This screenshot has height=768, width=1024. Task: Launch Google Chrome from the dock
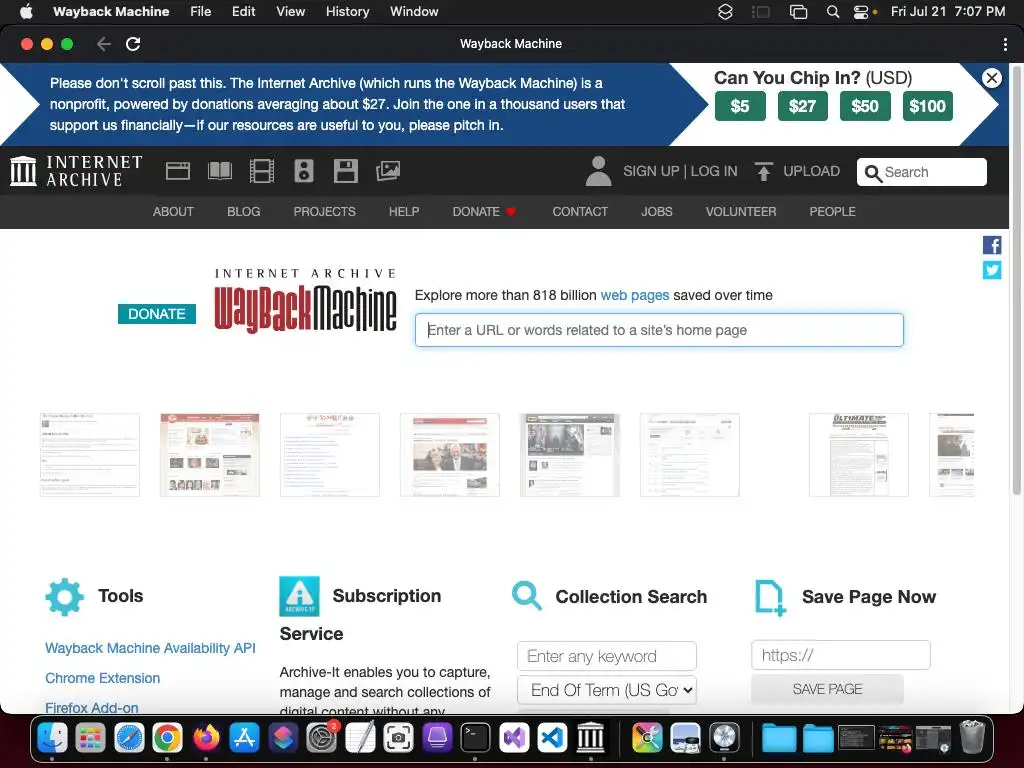(x=167, y=738)
